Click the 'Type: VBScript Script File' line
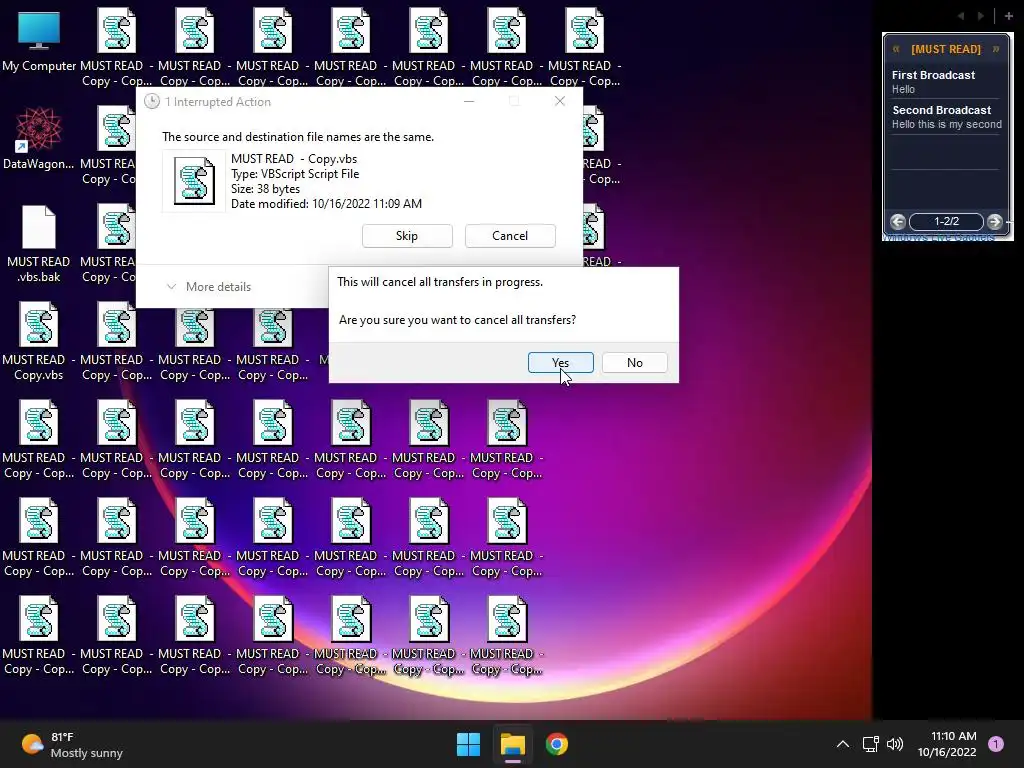 tap(295, 174)
